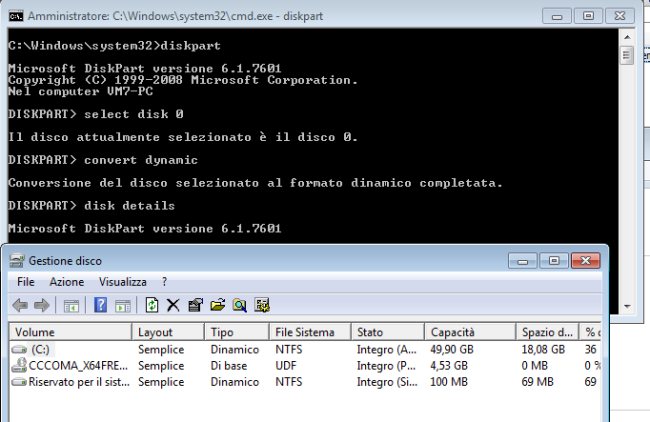Select the (C:) volume row

[x=305, y=349]
